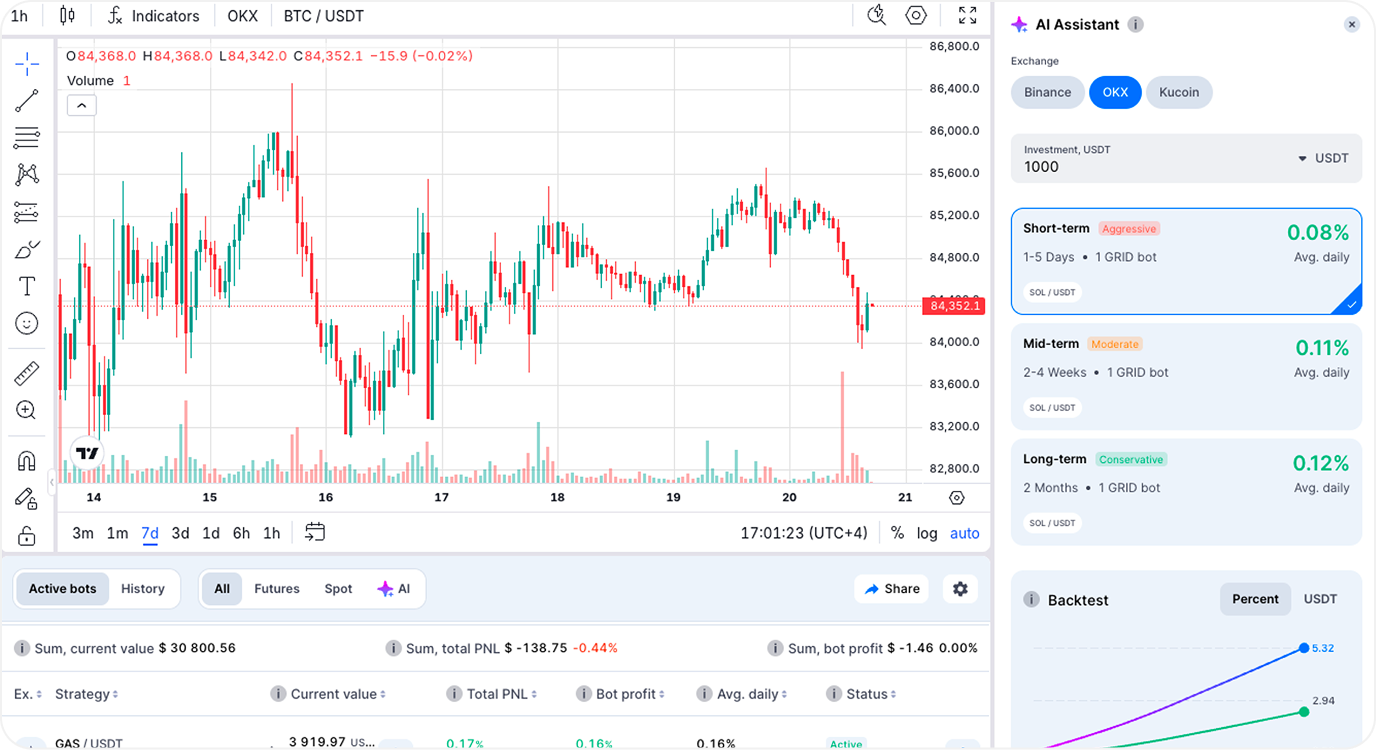1376x750 pixels.
Task: Toggle Percent view in Backtest panel
Action: click(x=1255, y=599)
